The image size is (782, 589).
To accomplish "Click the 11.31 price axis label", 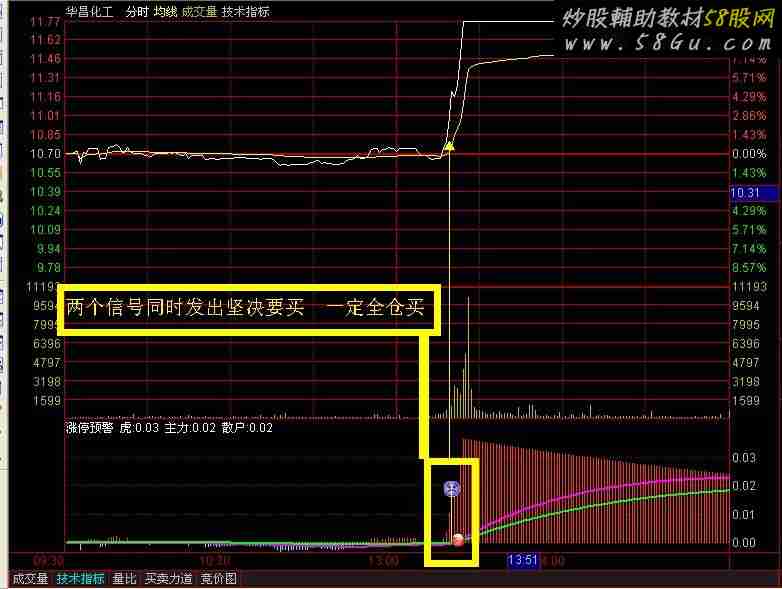I will (45, 78).
